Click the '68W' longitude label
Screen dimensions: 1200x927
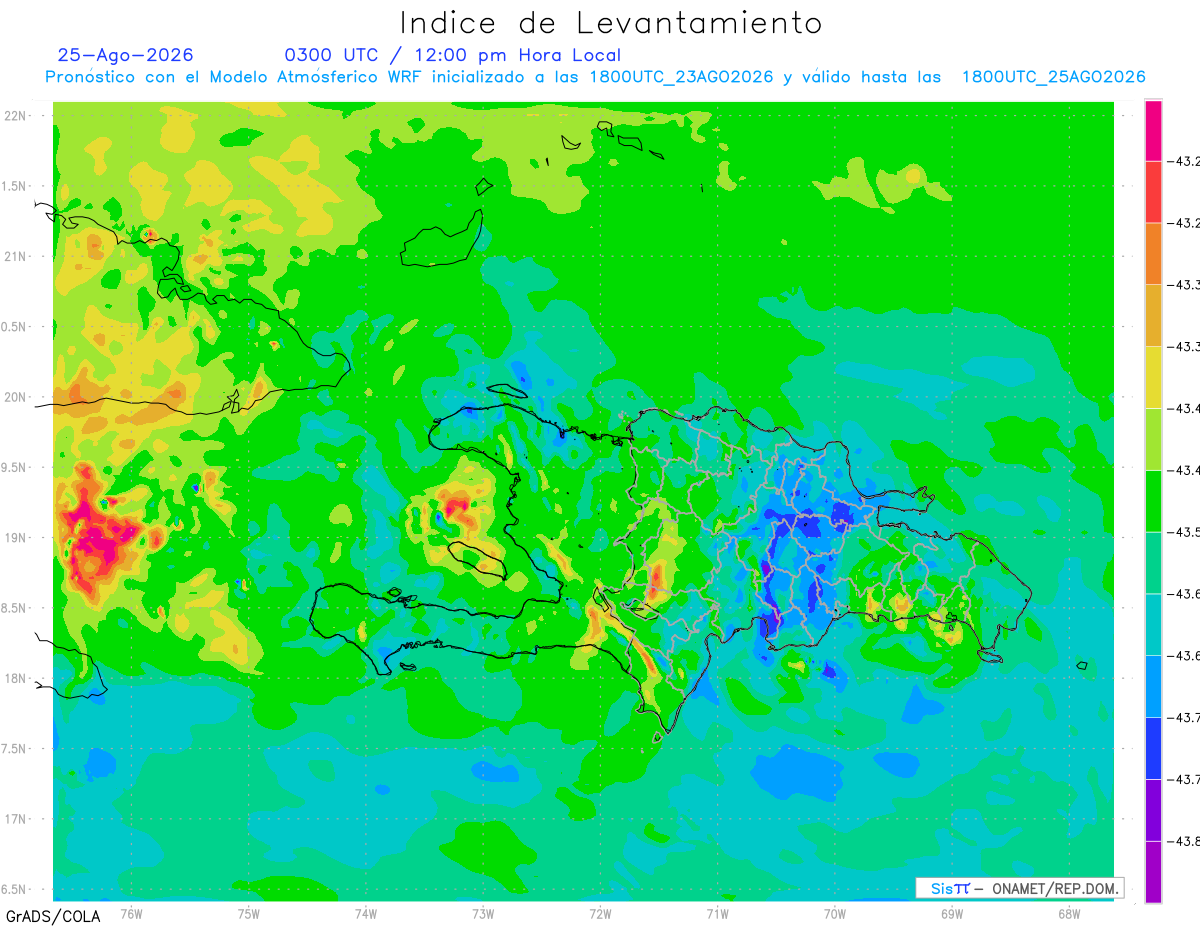[x=1068, y=913]
